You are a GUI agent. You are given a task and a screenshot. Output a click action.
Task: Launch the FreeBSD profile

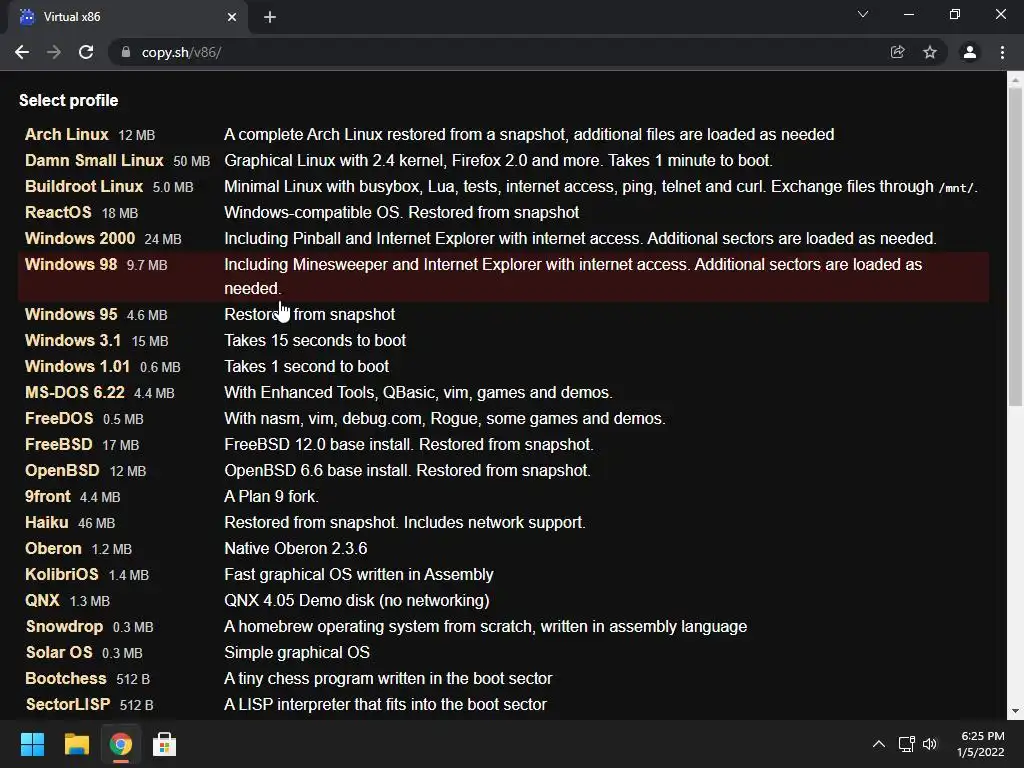59,445
